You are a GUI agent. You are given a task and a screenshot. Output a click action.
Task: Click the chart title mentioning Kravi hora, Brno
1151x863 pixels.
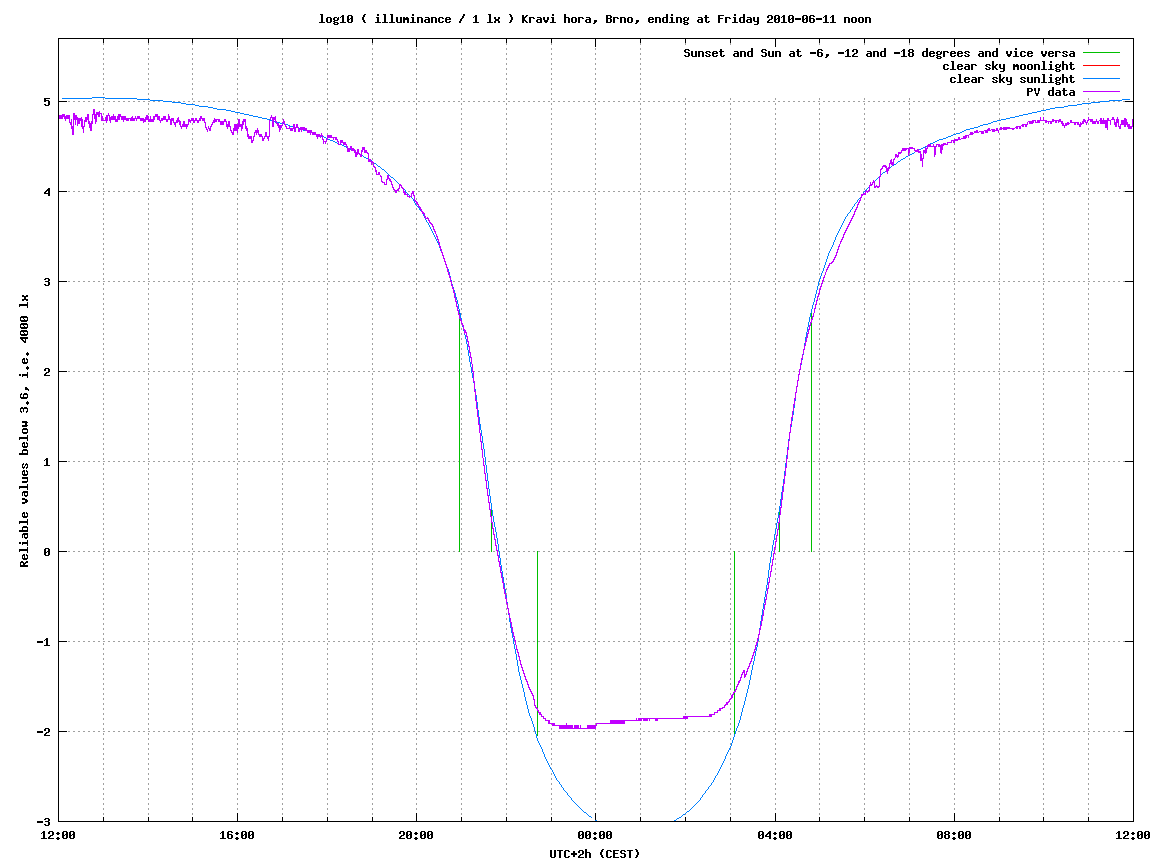coord(595,19)
